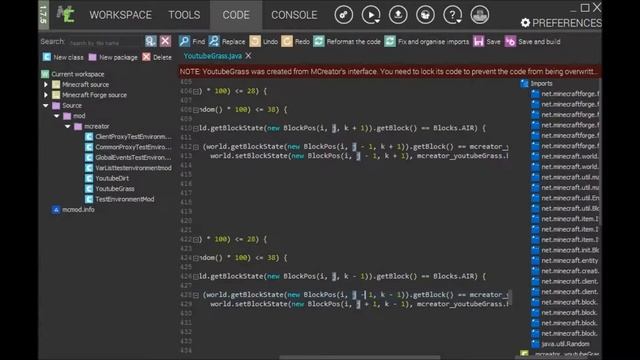
Task: Collapse the Source folder node
Action: (x=46, y=105)
